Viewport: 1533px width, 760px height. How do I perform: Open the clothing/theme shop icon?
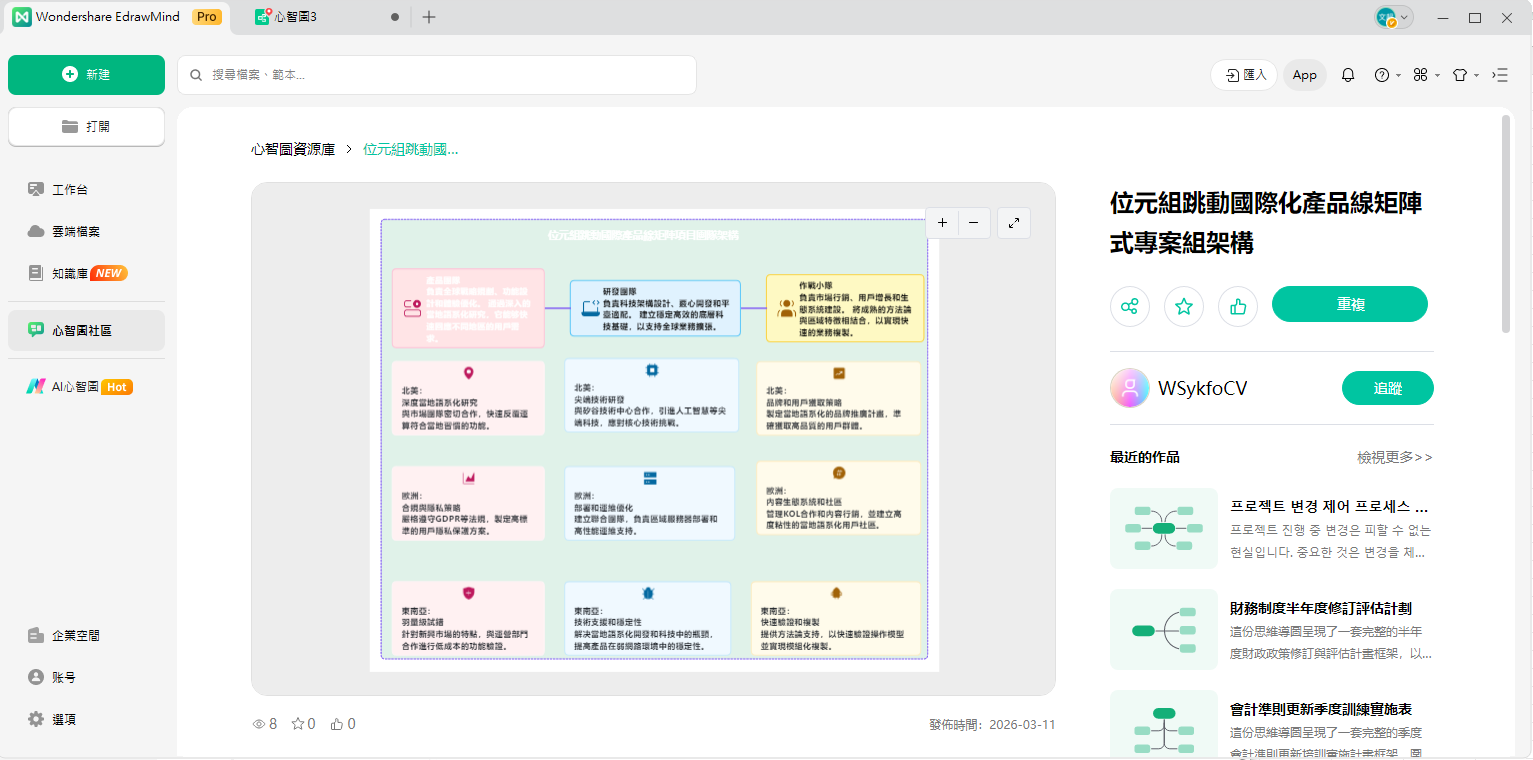1460,75
